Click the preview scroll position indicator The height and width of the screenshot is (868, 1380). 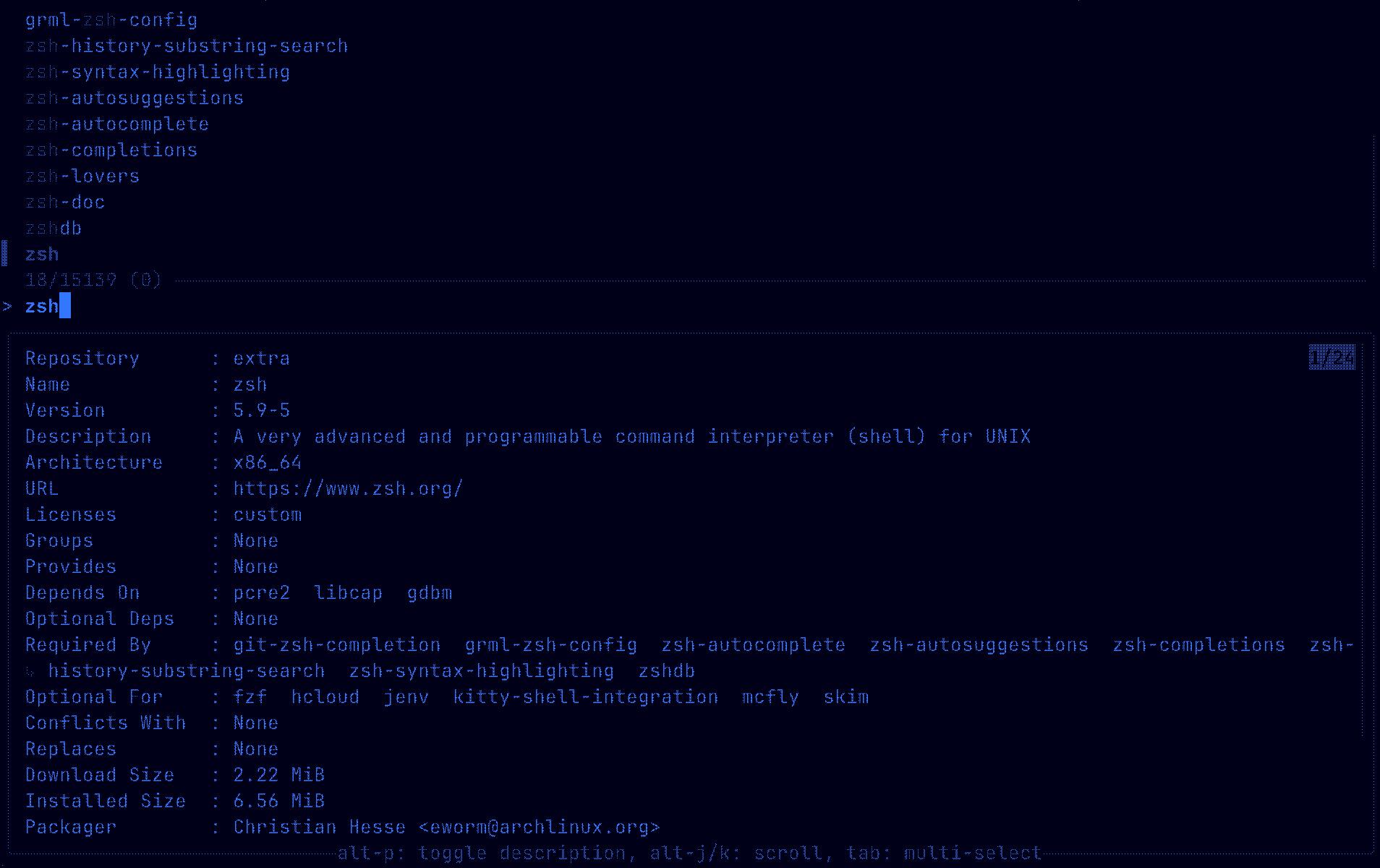click(x=1332, y=357)
